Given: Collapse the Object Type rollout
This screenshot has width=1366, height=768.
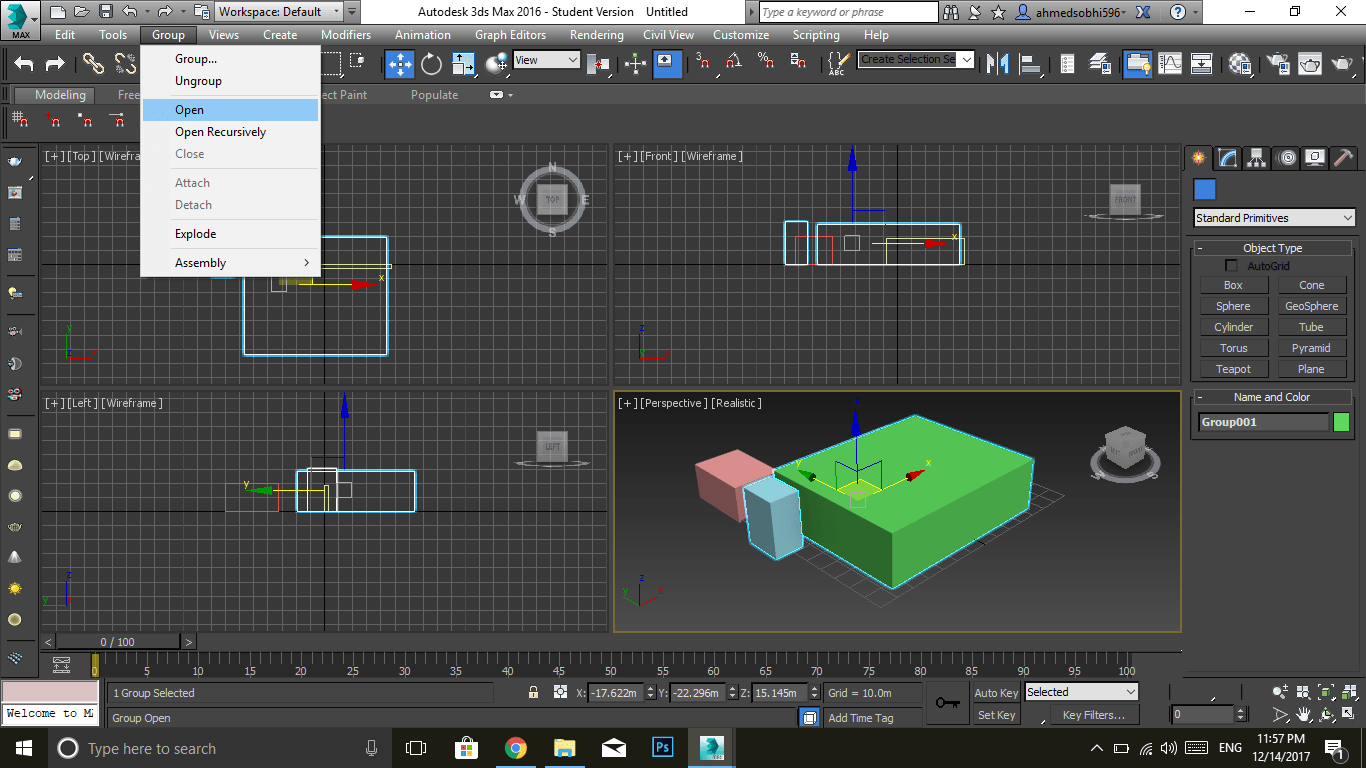Looking at the screenshot, I should pos(1272,248).
